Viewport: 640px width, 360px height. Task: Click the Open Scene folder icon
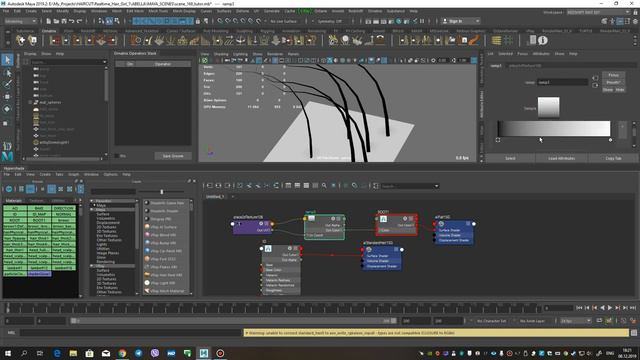(56, 21)
